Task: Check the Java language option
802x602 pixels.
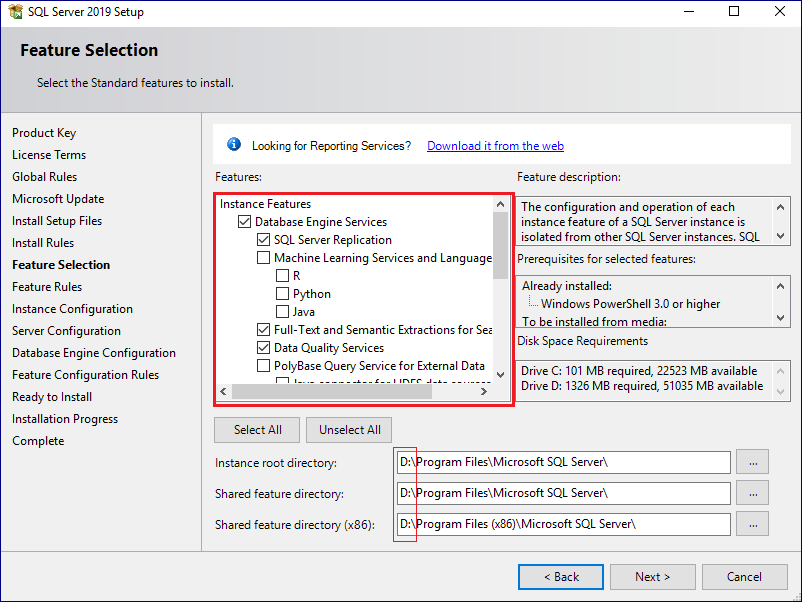Action: [x=282, y=311]
